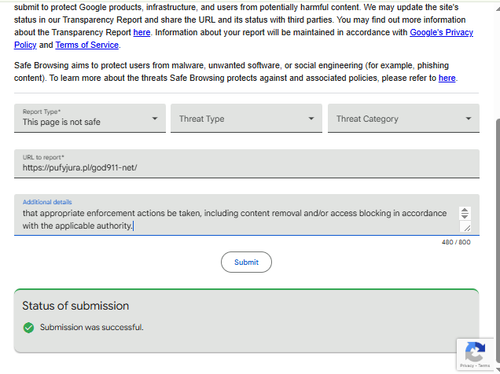Submit the report

click(x=246, y=262)
